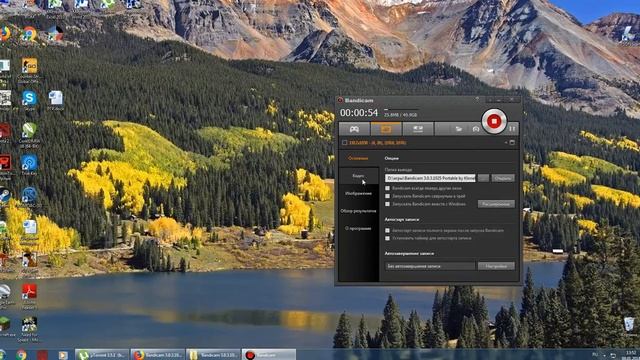Open the Видео section in sidebar
Screen dimensions: 640x360
point(358,176)
